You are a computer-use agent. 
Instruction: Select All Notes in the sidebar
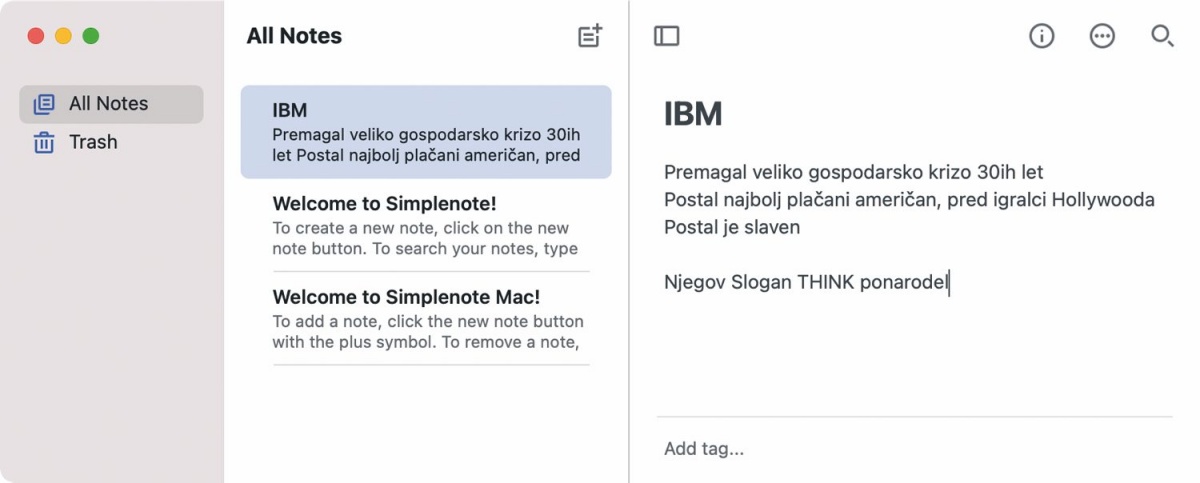[111, 104]
